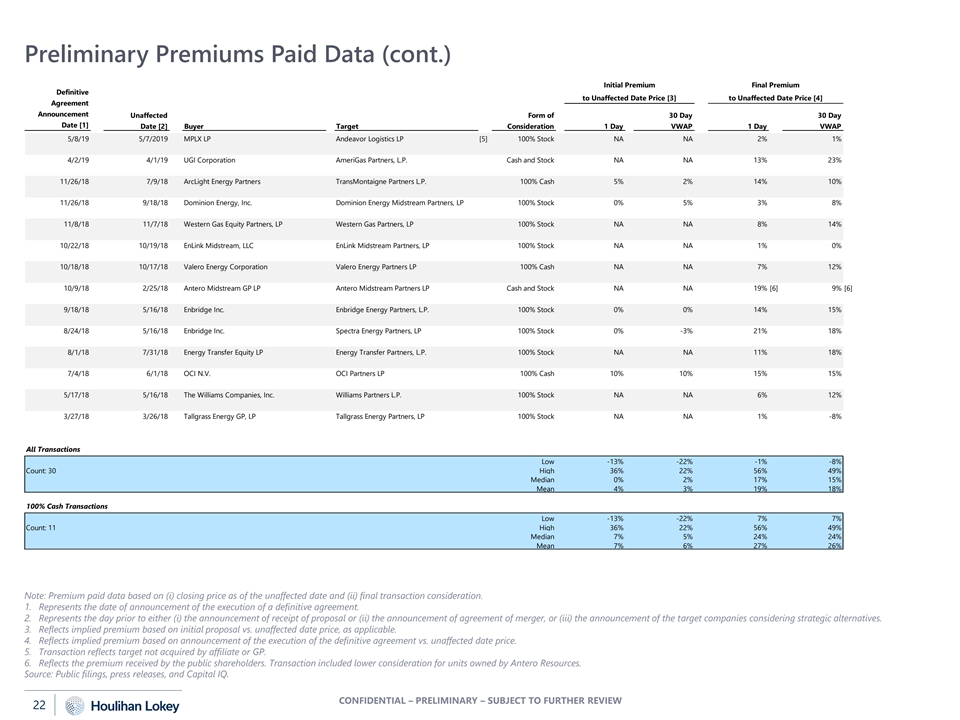960x720 pixels.
Task: Click announcement date '5/8/19'
Action: pyautogui.click(x=78, y=139)
